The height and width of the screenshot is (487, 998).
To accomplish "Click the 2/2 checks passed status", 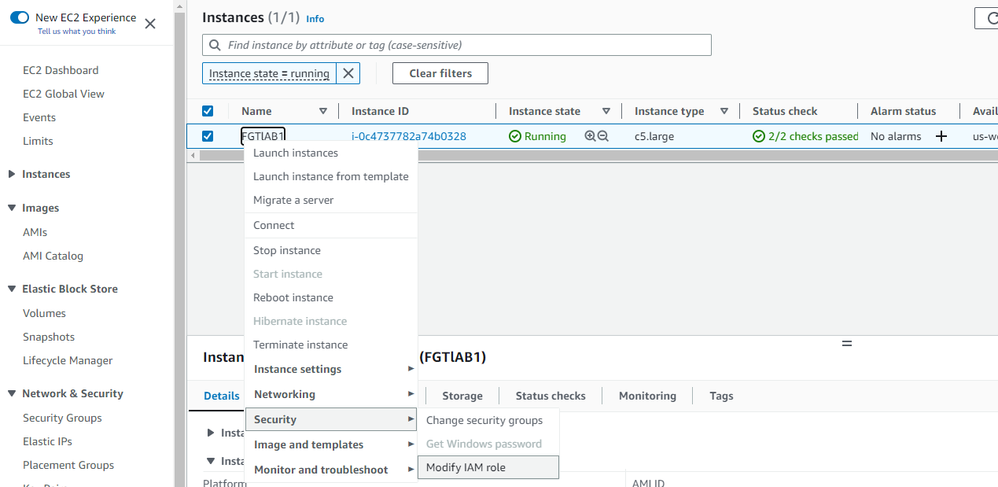I will tap(806, 136).
